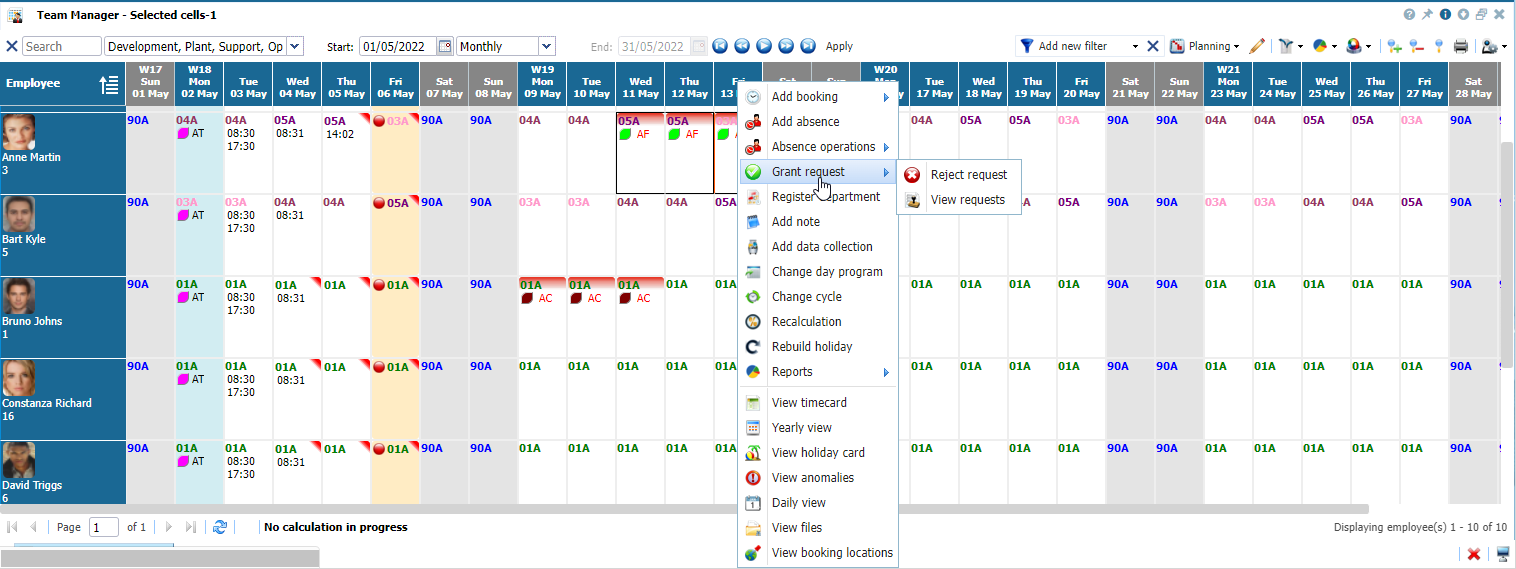Click the pin-with-plus icon in toolbar
This screenshot has height=569, width=1516.
point(1394,46)
